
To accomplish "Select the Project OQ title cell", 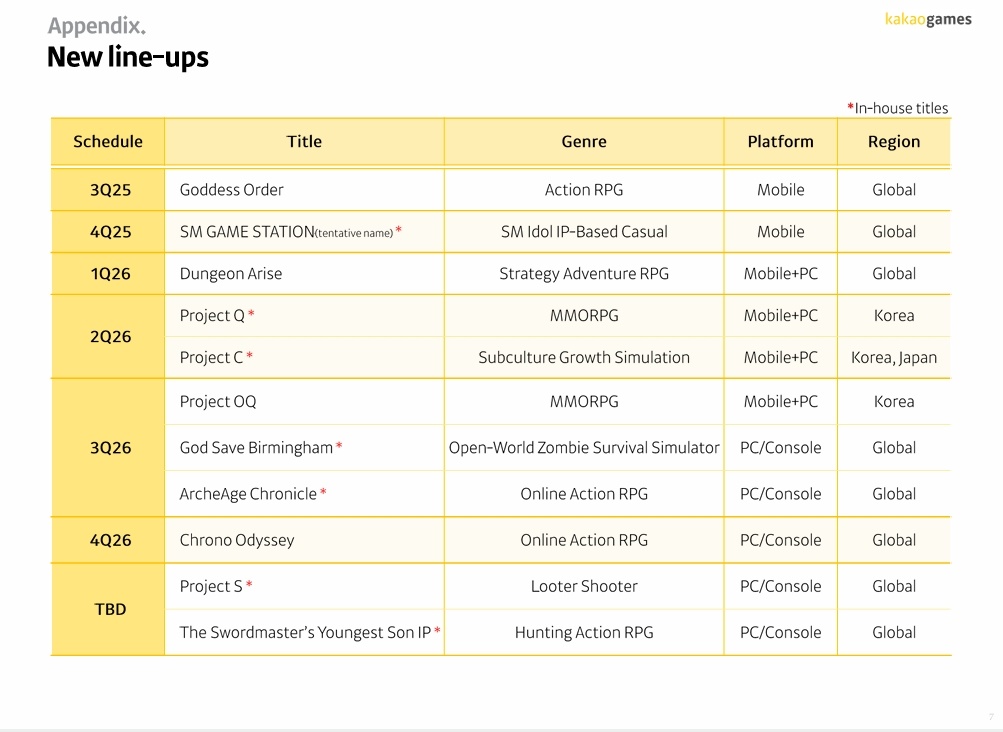I will coord(218,402).
